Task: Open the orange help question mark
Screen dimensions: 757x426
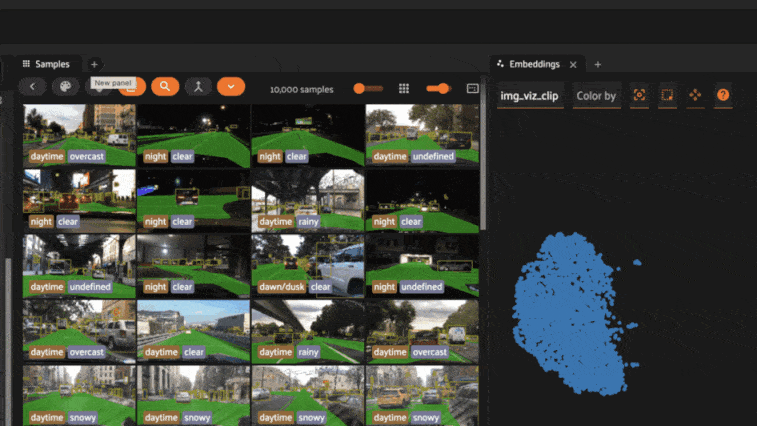Action: click(x=723, y=96)
